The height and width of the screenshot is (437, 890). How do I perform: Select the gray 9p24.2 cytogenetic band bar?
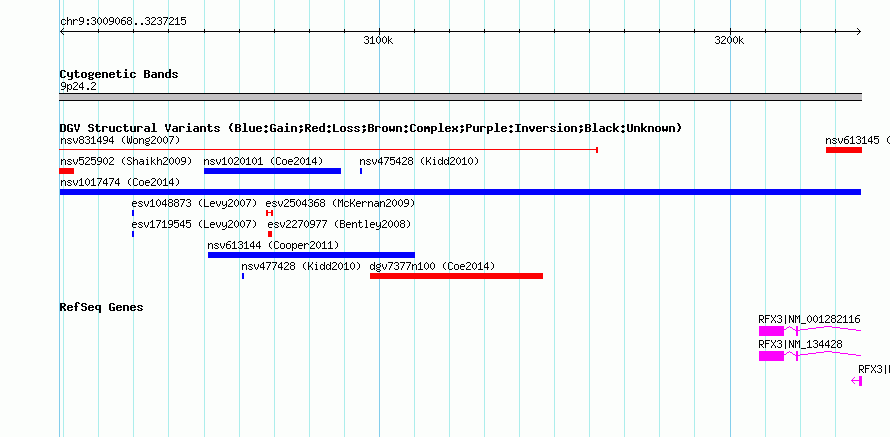pos(460,97)
